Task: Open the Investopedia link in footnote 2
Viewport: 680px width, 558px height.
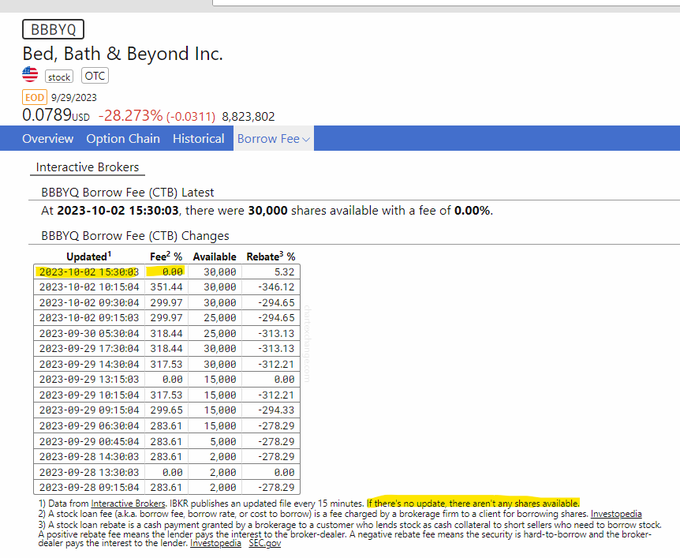Action: pyautogui.click(x=616, y=514)
